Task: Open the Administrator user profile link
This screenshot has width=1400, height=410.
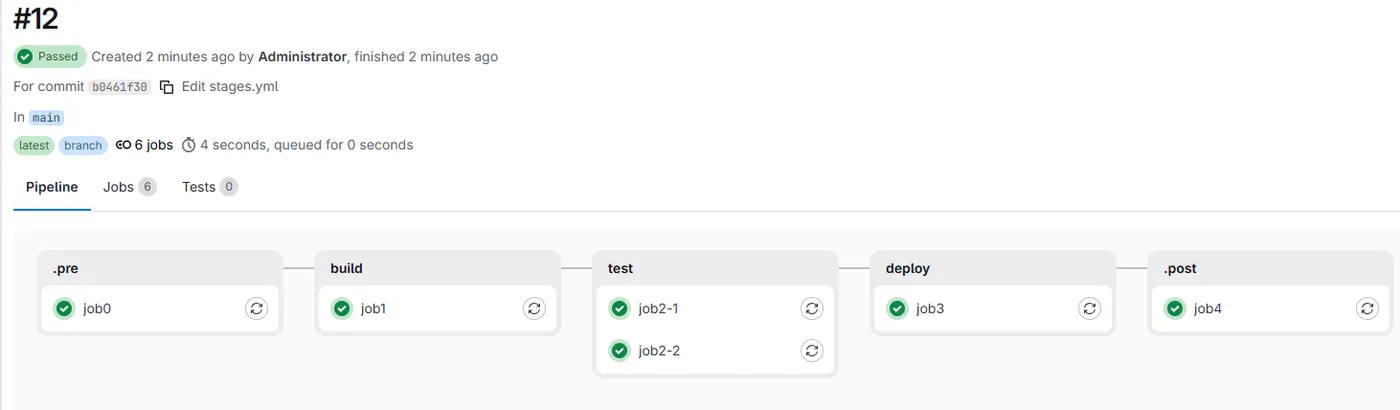Action: (302, 57)
